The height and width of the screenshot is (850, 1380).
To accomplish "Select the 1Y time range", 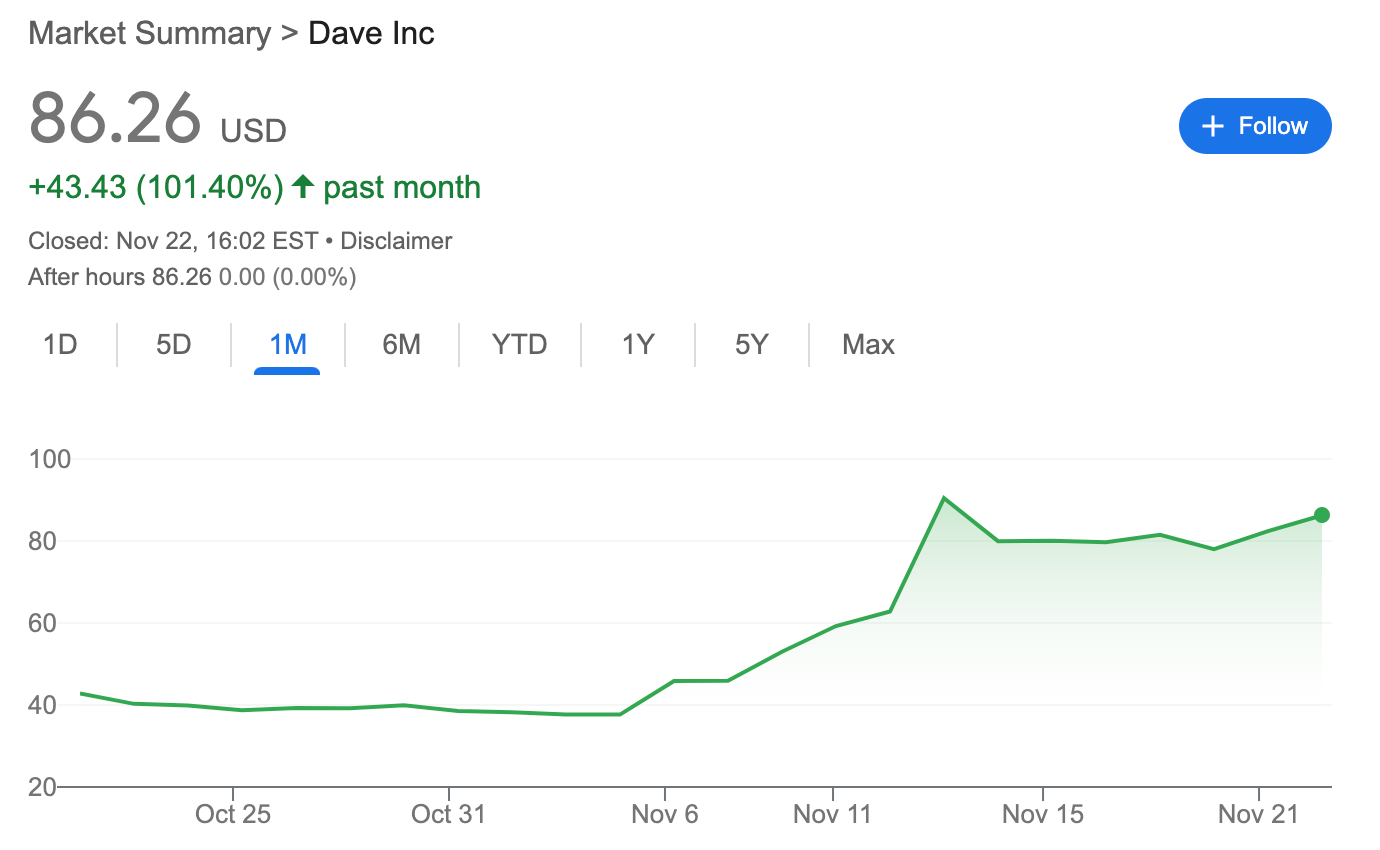I will click(637, 345).
